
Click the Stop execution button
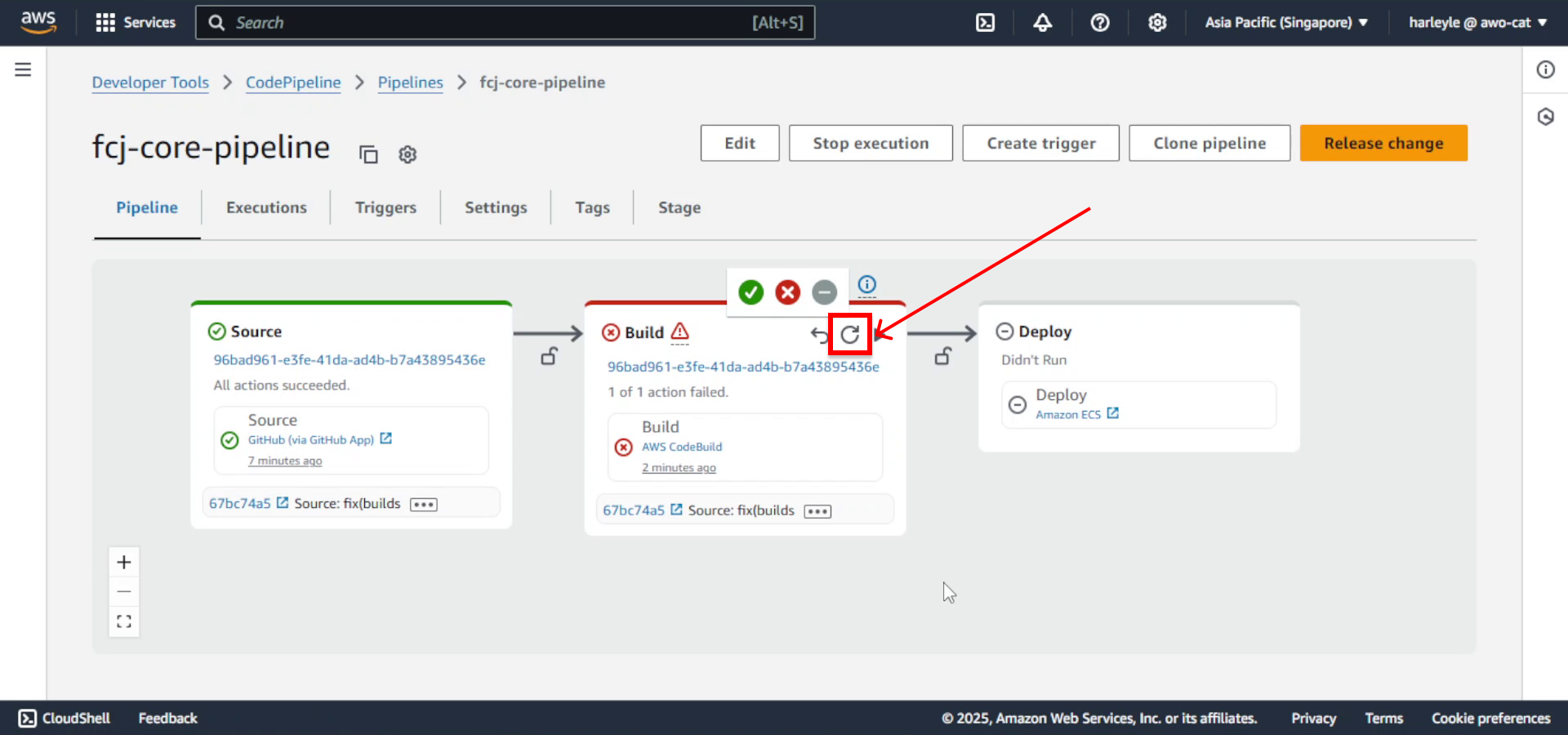tap(871, 143)
